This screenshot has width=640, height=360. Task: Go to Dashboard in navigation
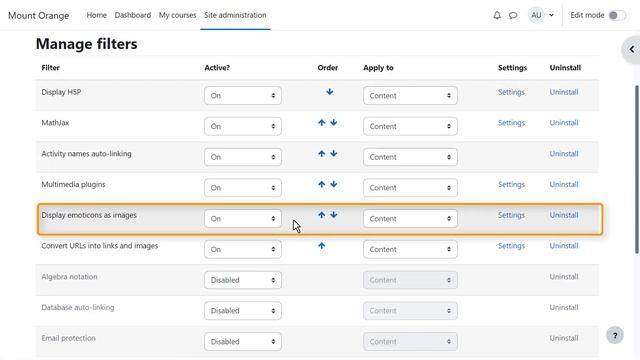133,15
